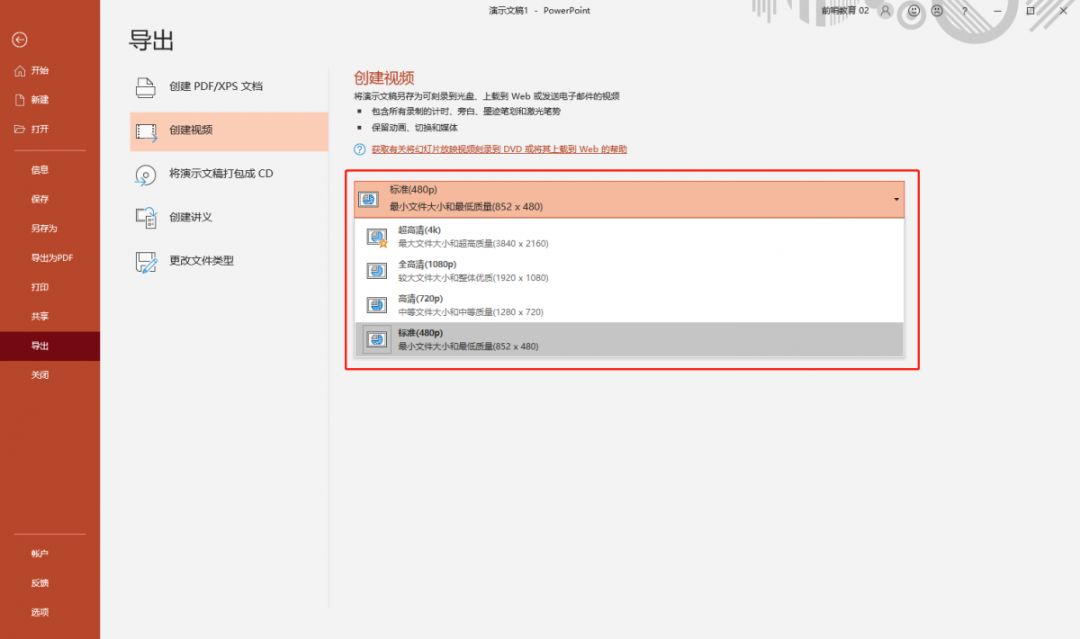Click the film icon for 创建视频
Screen dimensions: 1080x639
pyautogui.click(x=146, y=132)
